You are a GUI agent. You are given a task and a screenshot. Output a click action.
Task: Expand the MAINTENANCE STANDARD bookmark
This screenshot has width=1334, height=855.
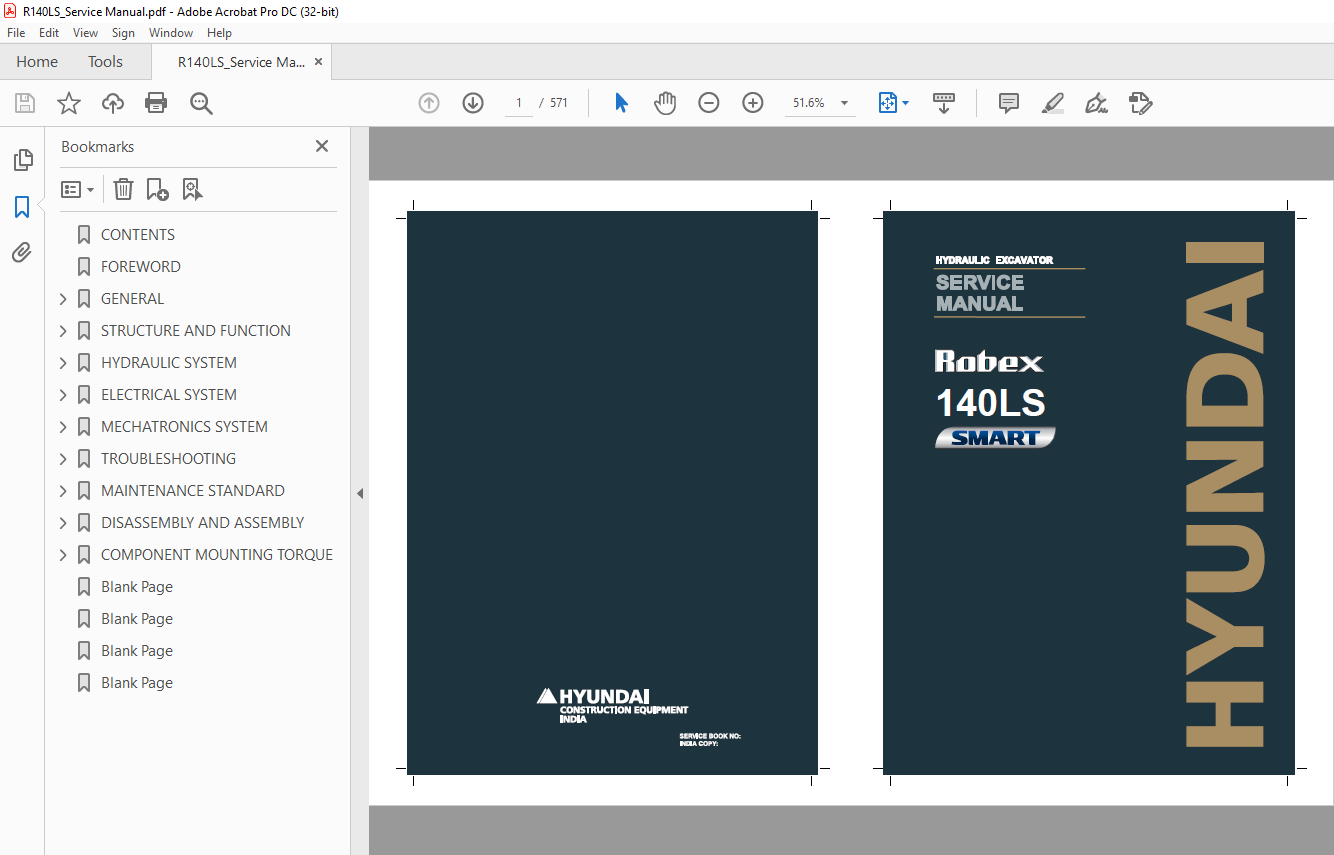click(64, 491)
